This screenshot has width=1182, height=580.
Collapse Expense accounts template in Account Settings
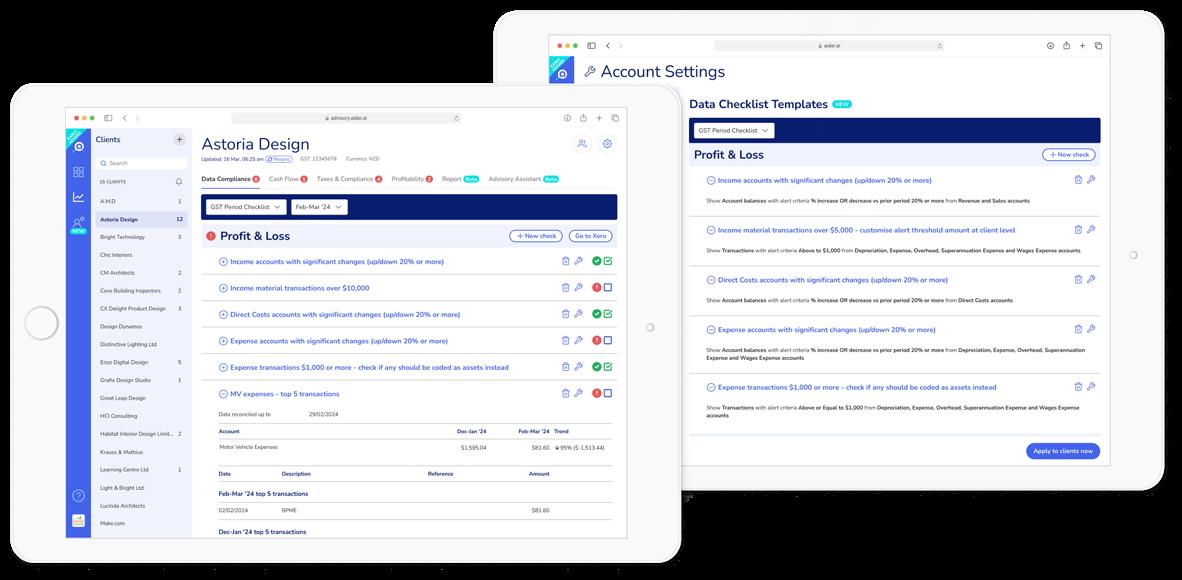[x=711, y=330]
